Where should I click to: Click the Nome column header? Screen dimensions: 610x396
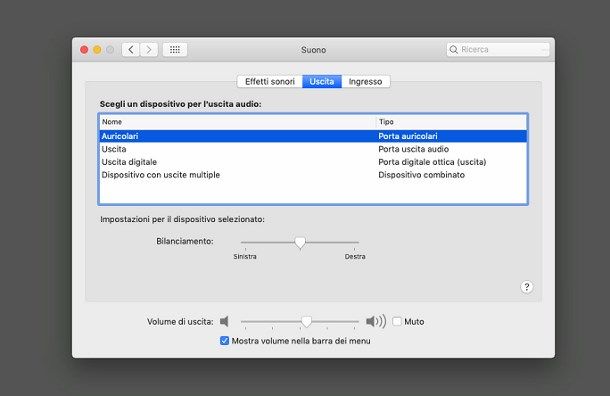coord(237,122)
